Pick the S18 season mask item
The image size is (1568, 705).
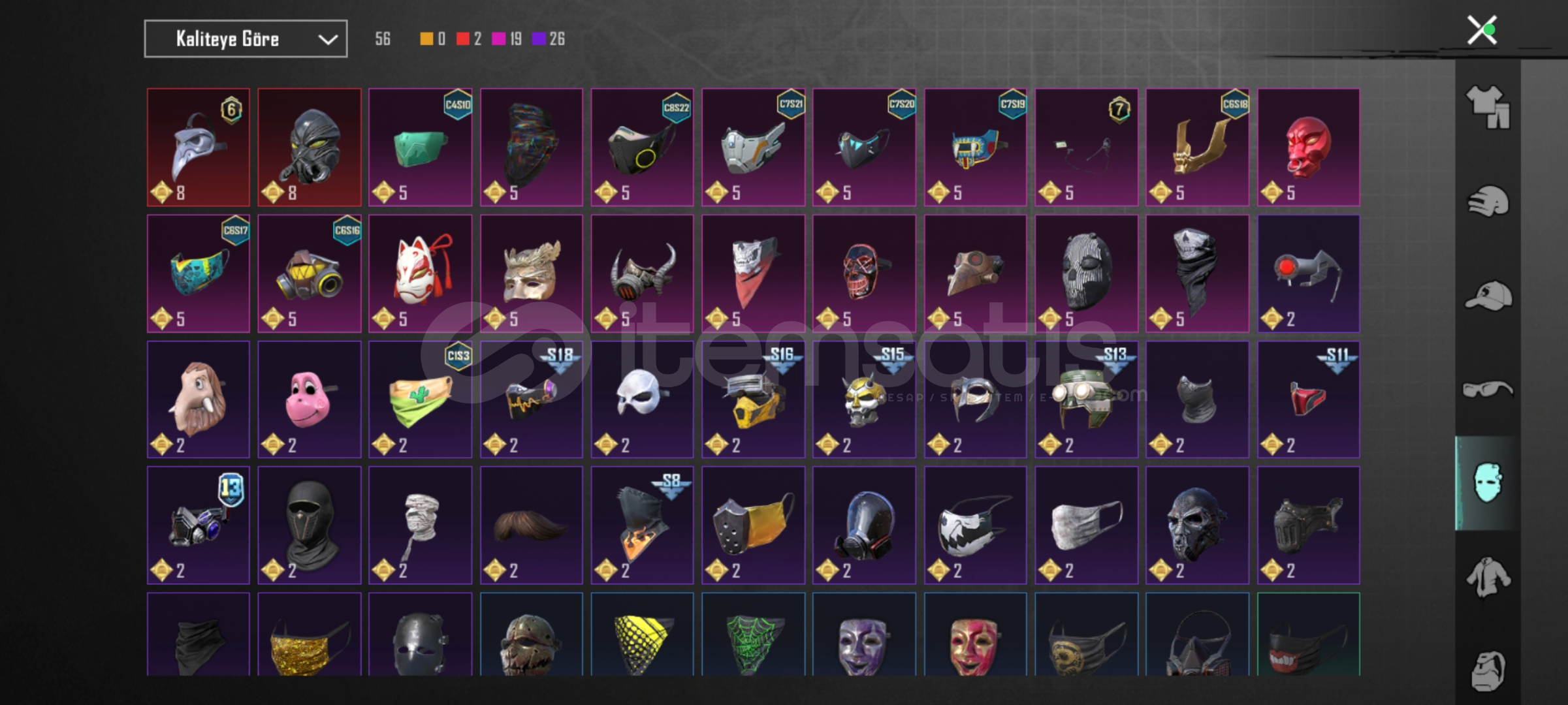[532, 399]
